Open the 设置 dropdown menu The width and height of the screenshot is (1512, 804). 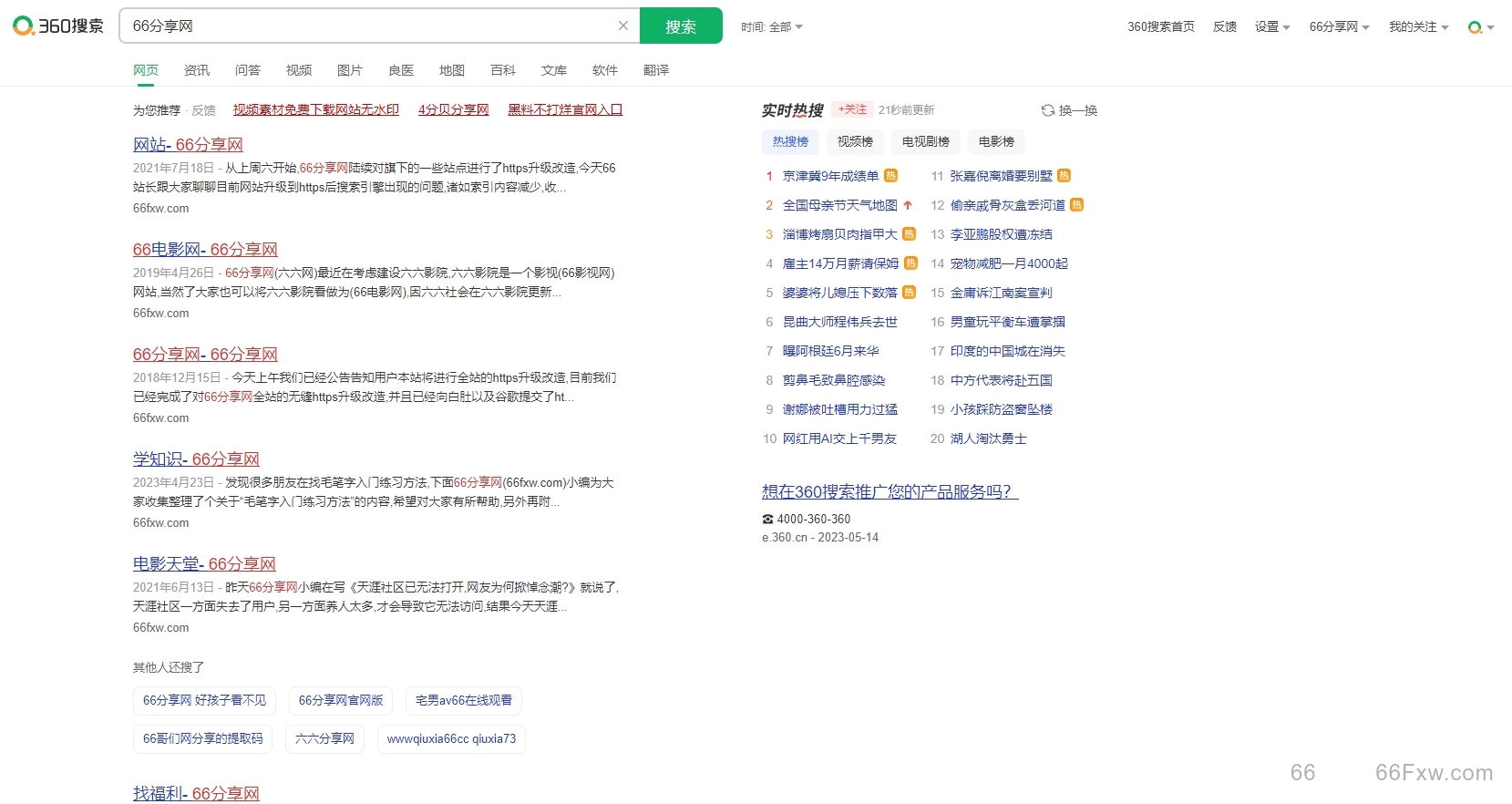tap(1272, 26)
